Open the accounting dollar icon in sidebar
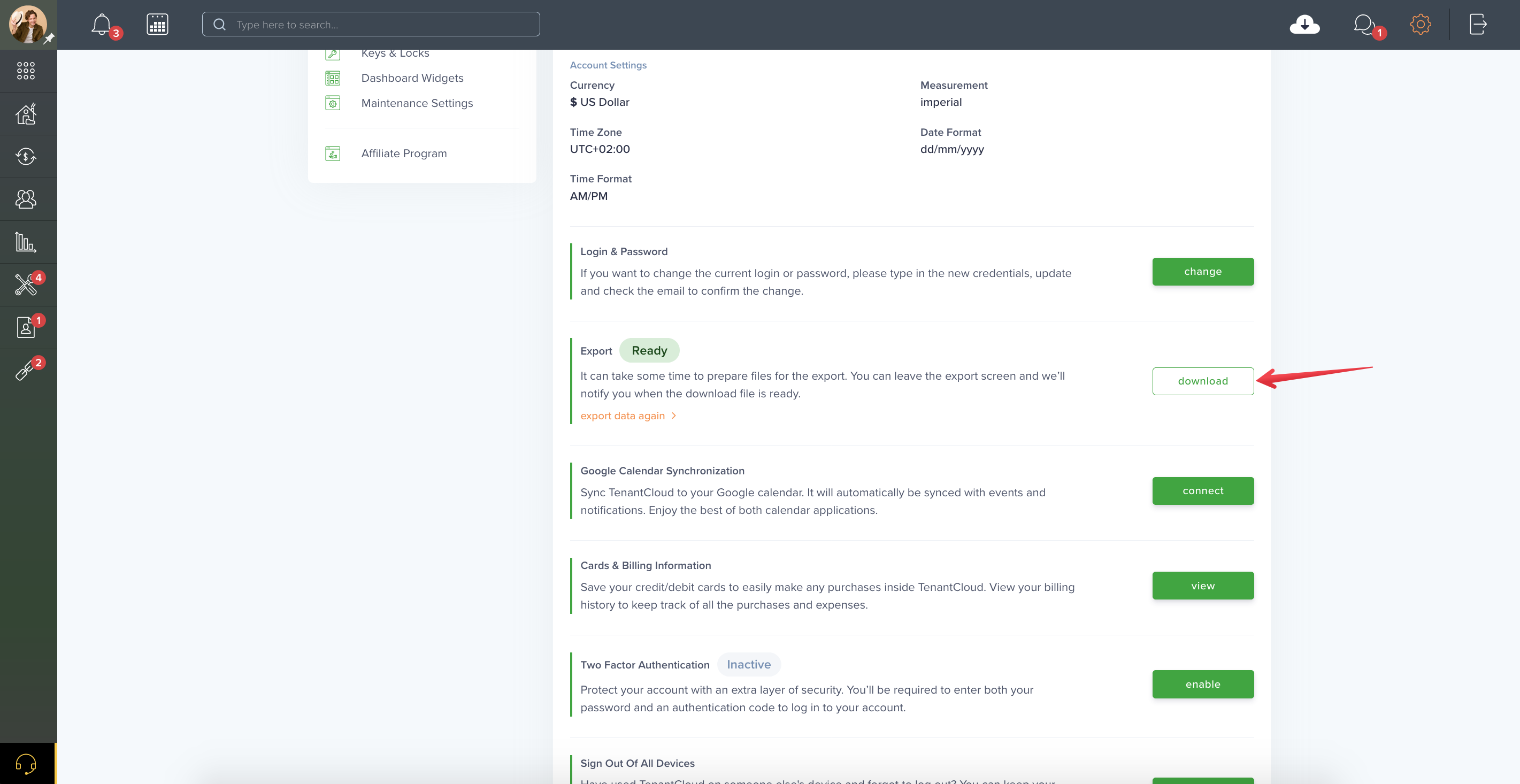This screenshot has height=784, width=1520. pyautogui.click(x=26, y=156)
